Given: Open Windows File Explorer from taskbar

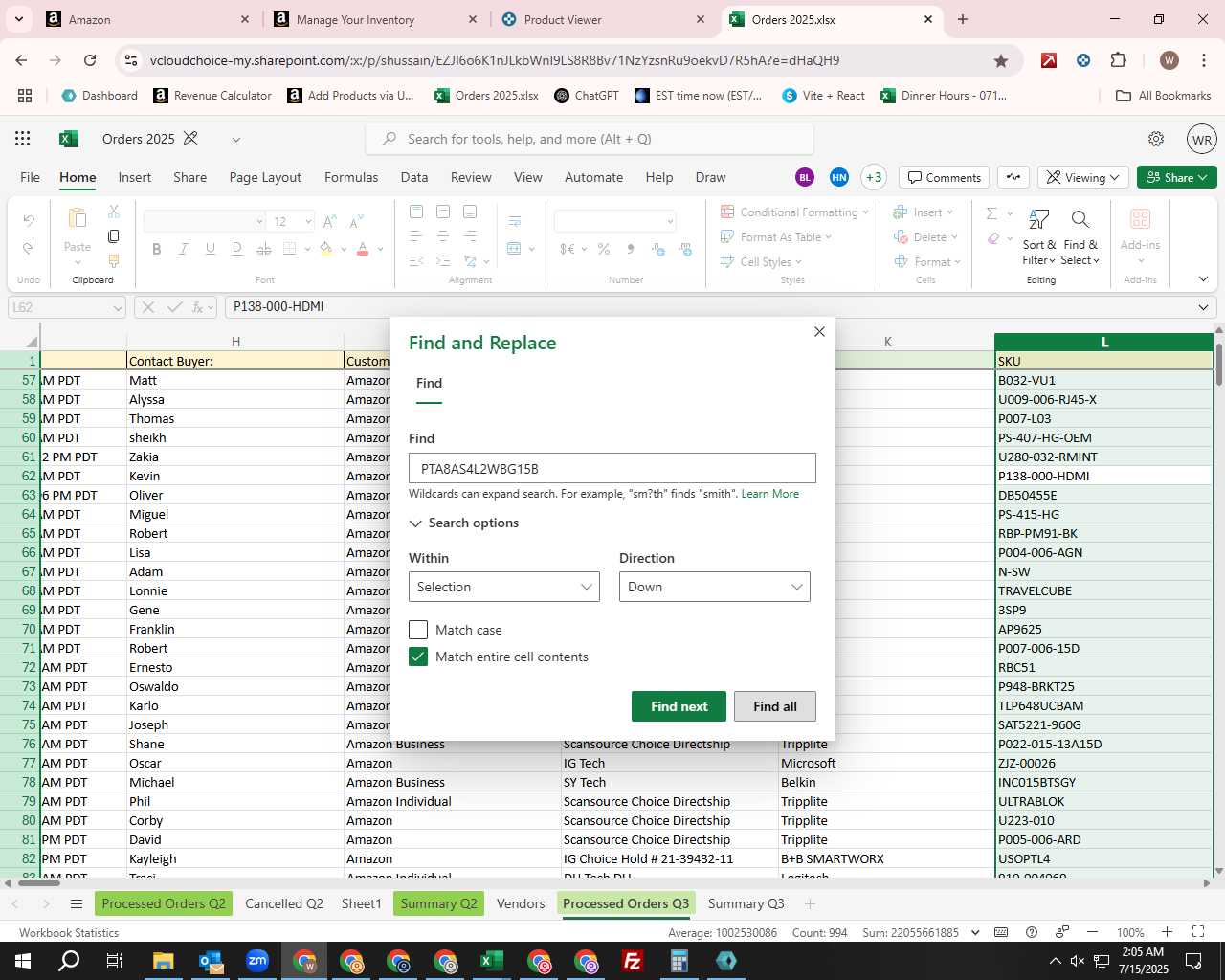Looking at the screenshot, I should tap(163, 961).
